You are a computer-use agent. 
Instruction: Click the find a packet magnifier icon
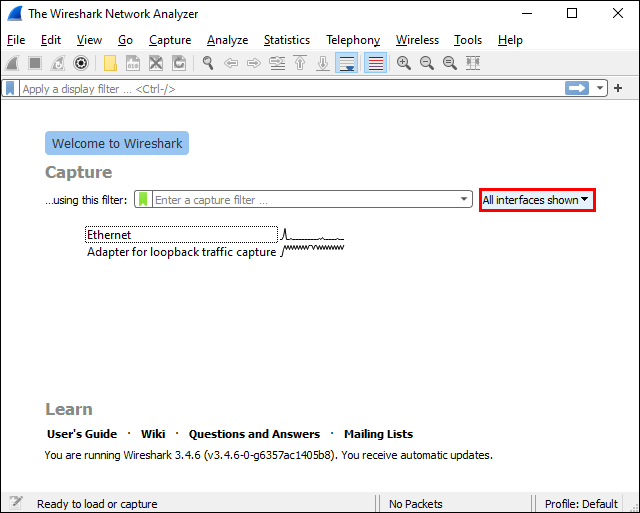click(208, 63)
